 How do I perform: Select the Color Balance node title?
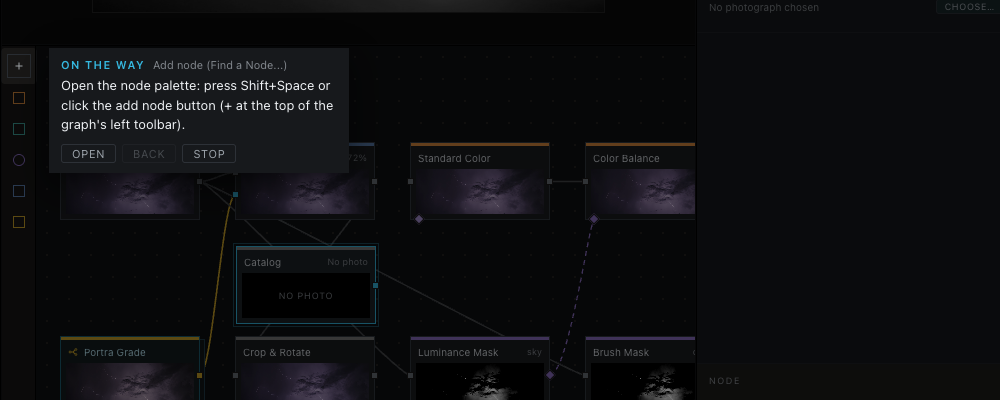point(626,158)
